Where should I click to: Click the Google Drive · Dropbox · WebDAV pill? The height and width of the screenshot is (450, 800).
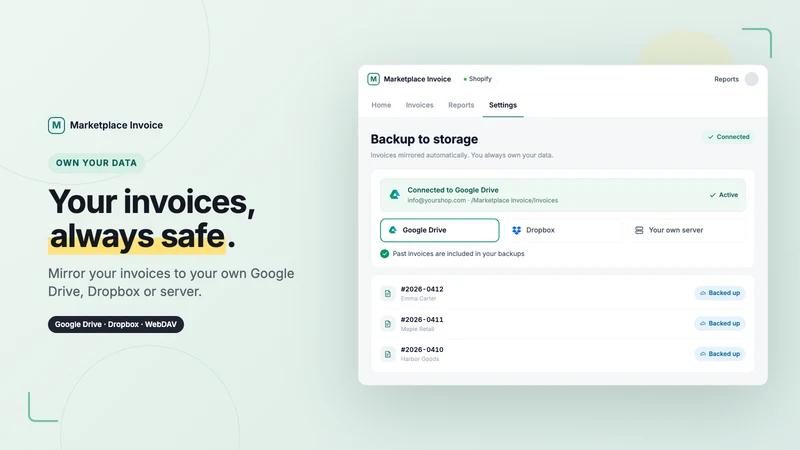coord(116,324)
